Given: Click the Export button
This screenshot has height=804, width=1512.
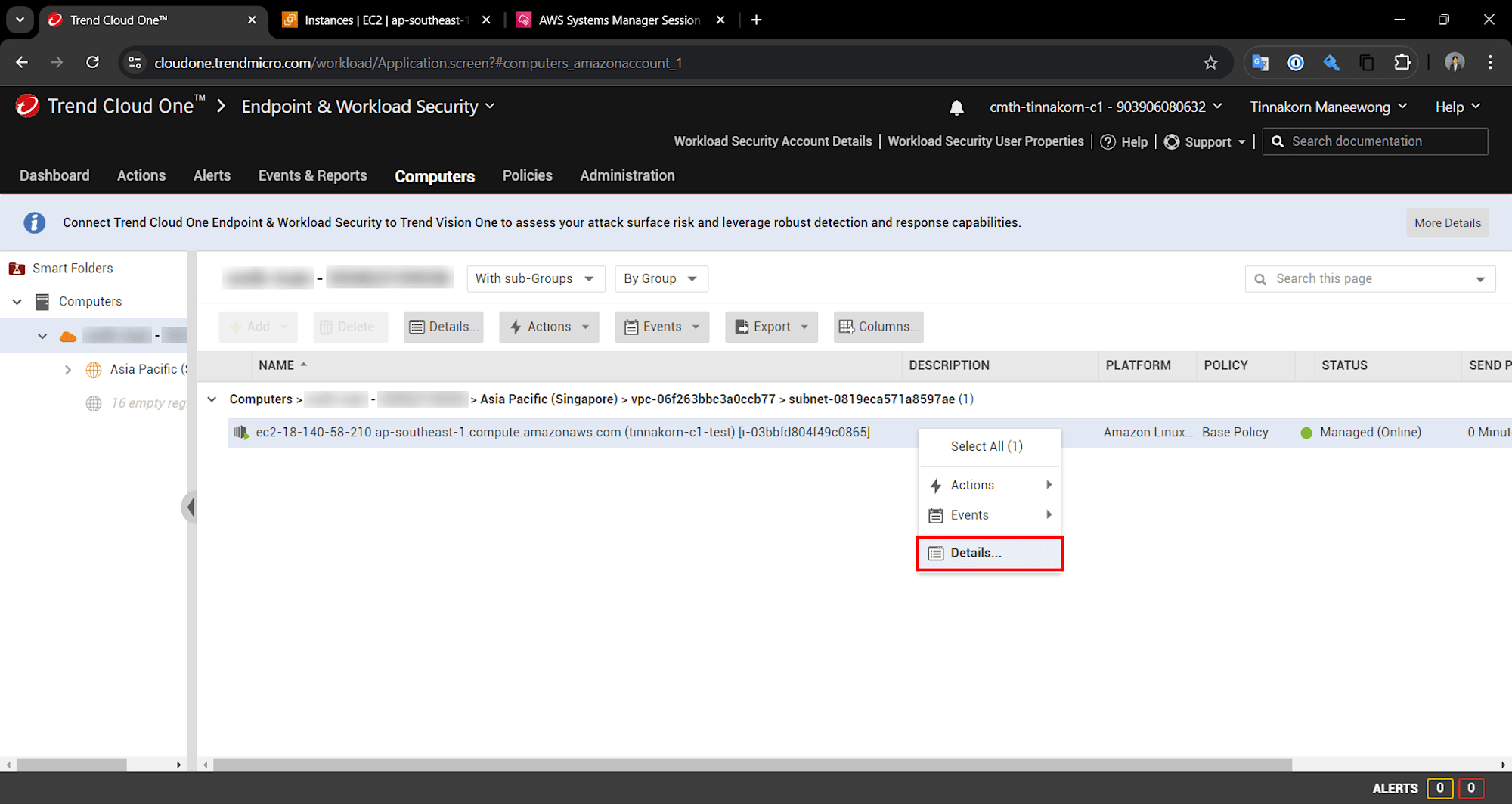Looking at the screenshot, I should (x=771, y=327).
